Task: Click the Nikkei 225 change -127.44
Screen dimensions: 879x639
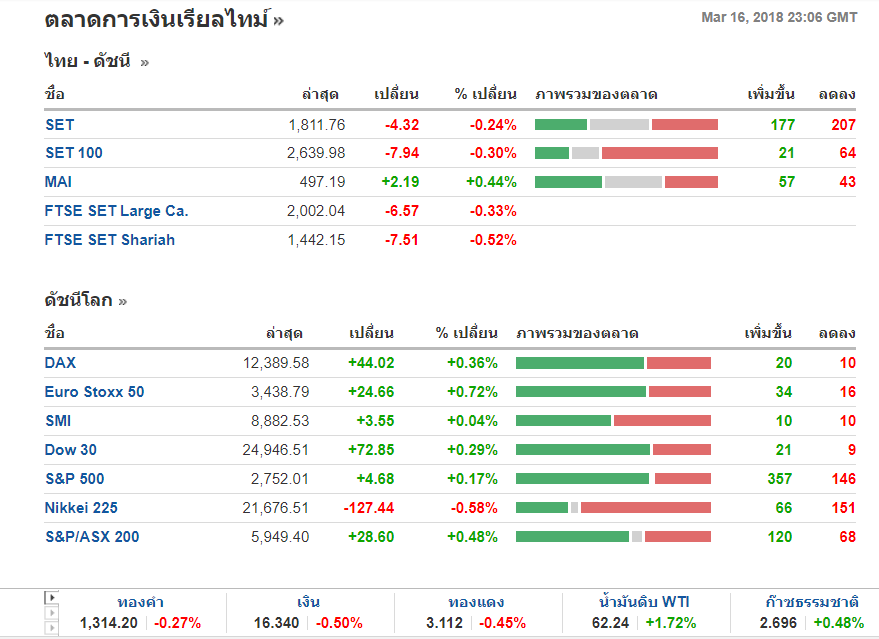Action: (x=369, y=508)
